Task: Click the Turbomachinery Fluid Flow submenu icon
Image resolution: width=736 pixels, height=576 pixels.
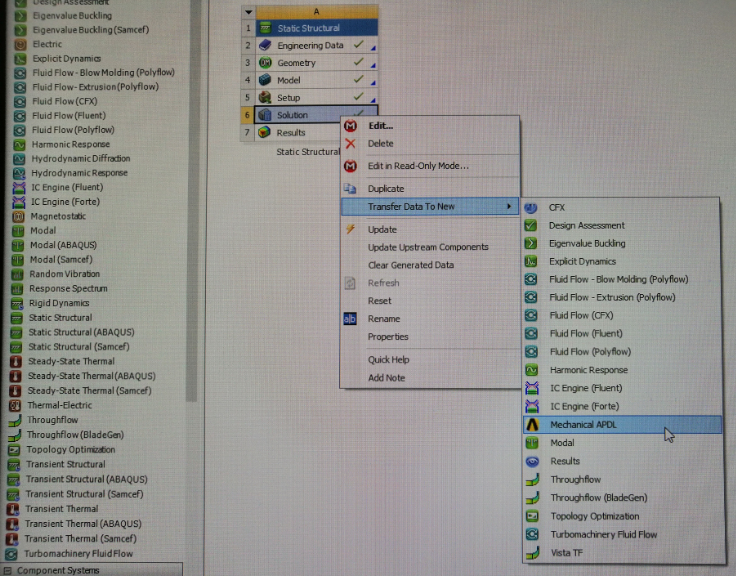Action: pyautogui.click(x=532, y=534)
